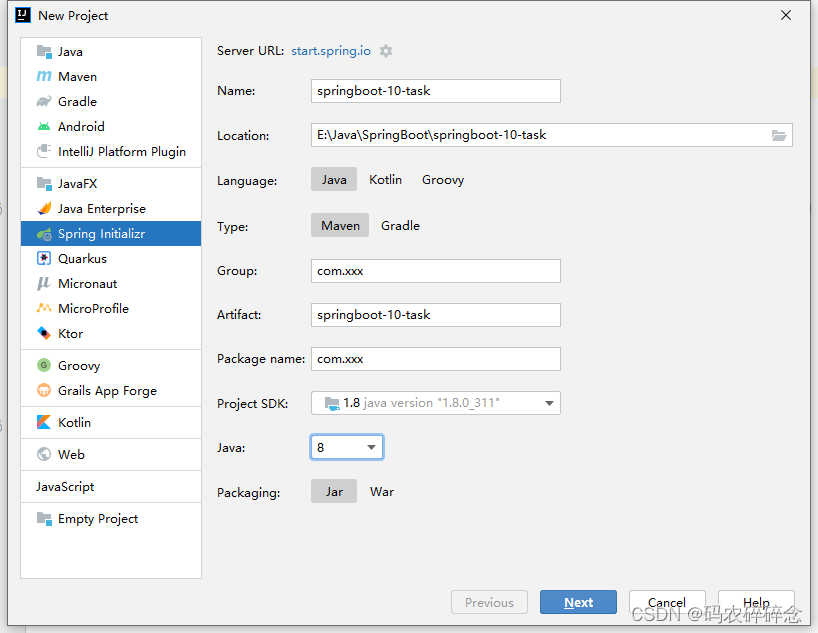Viewport: 818px width, 633px height.
Task: Choose Gradle as the project type option
Action: (x=400, y=225)
